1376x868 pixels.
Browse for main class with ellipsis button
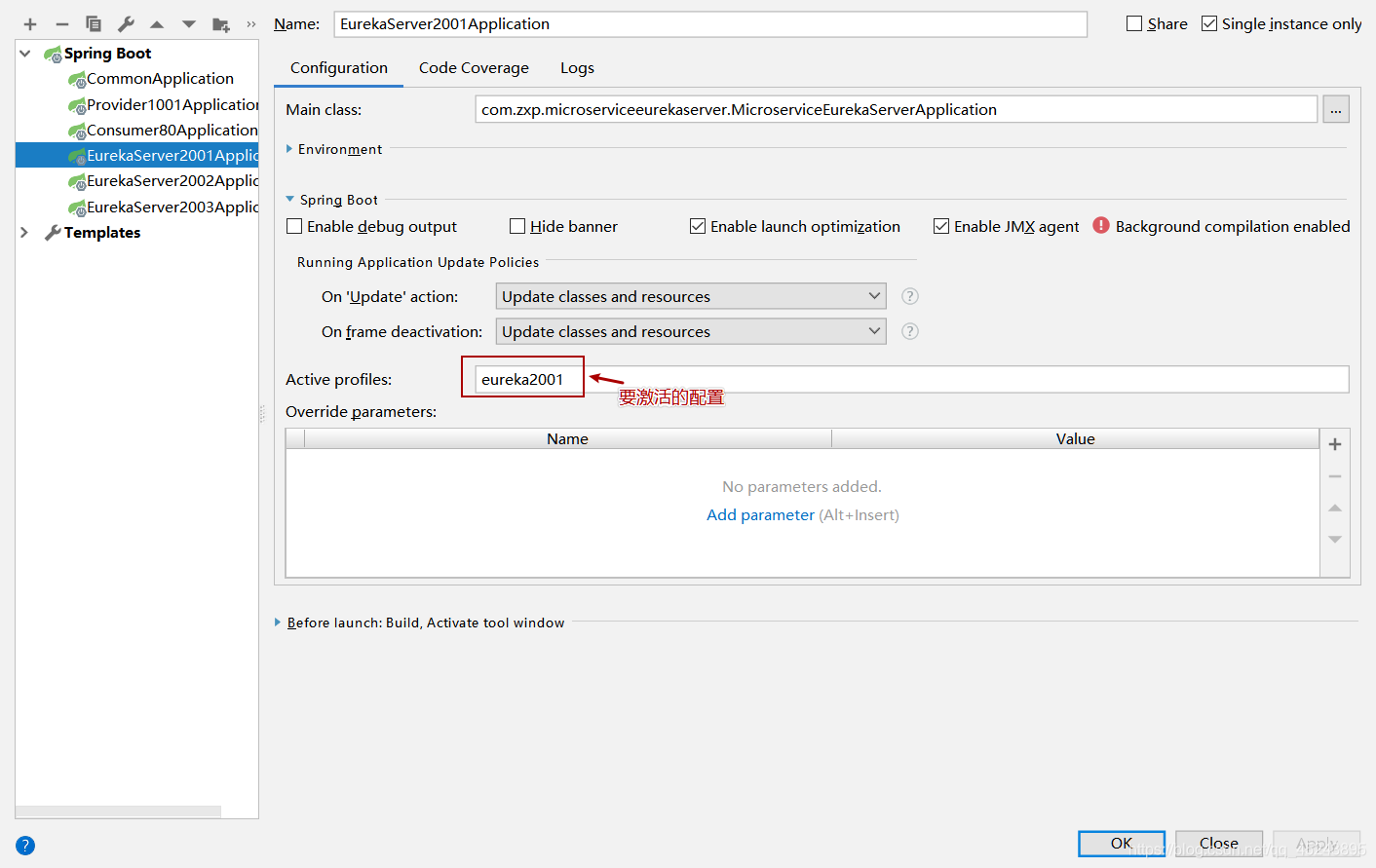[x=1336, y=110]
